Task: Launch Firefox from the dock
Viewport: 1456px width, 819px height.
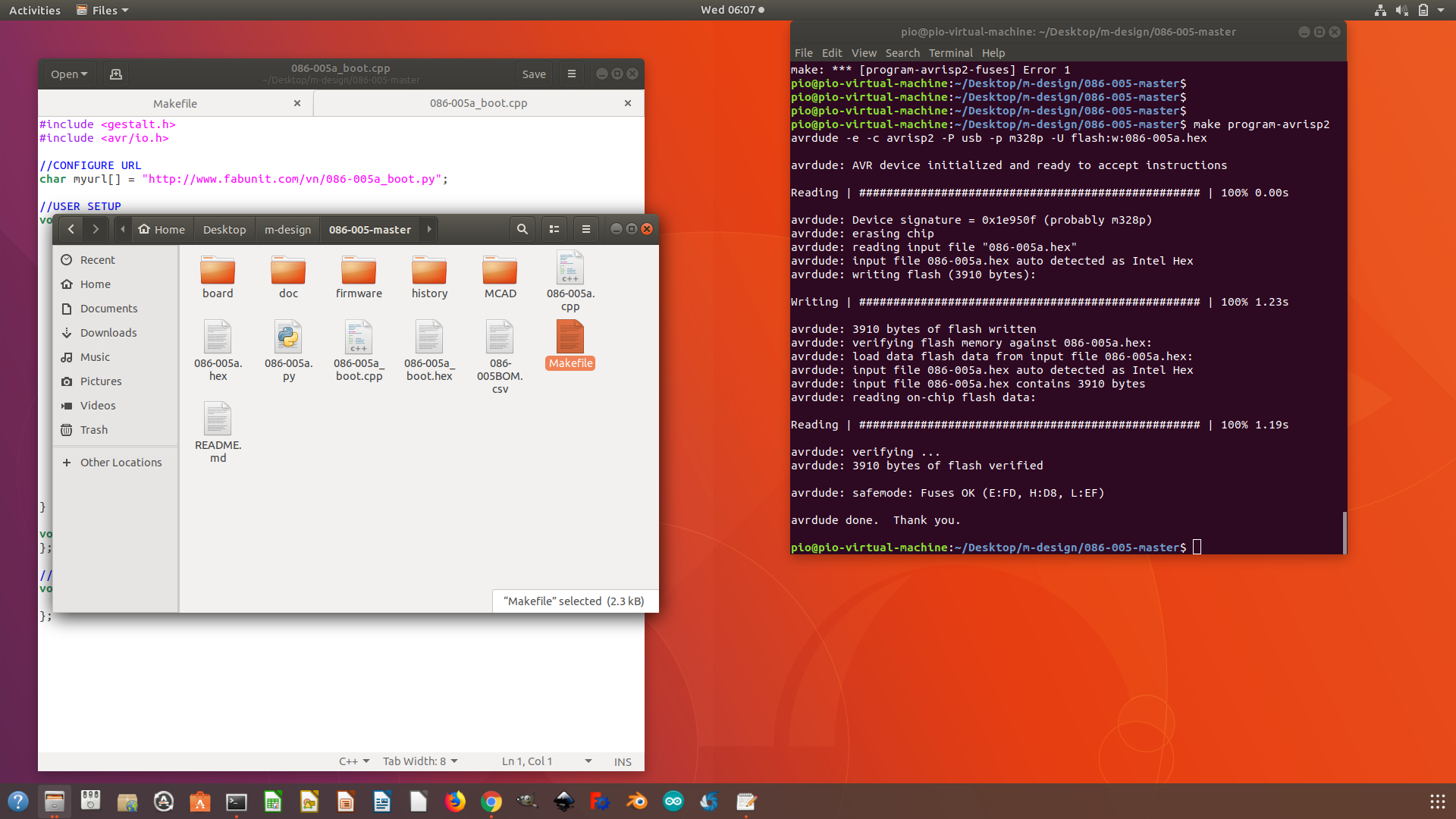Action: [455, 802]
